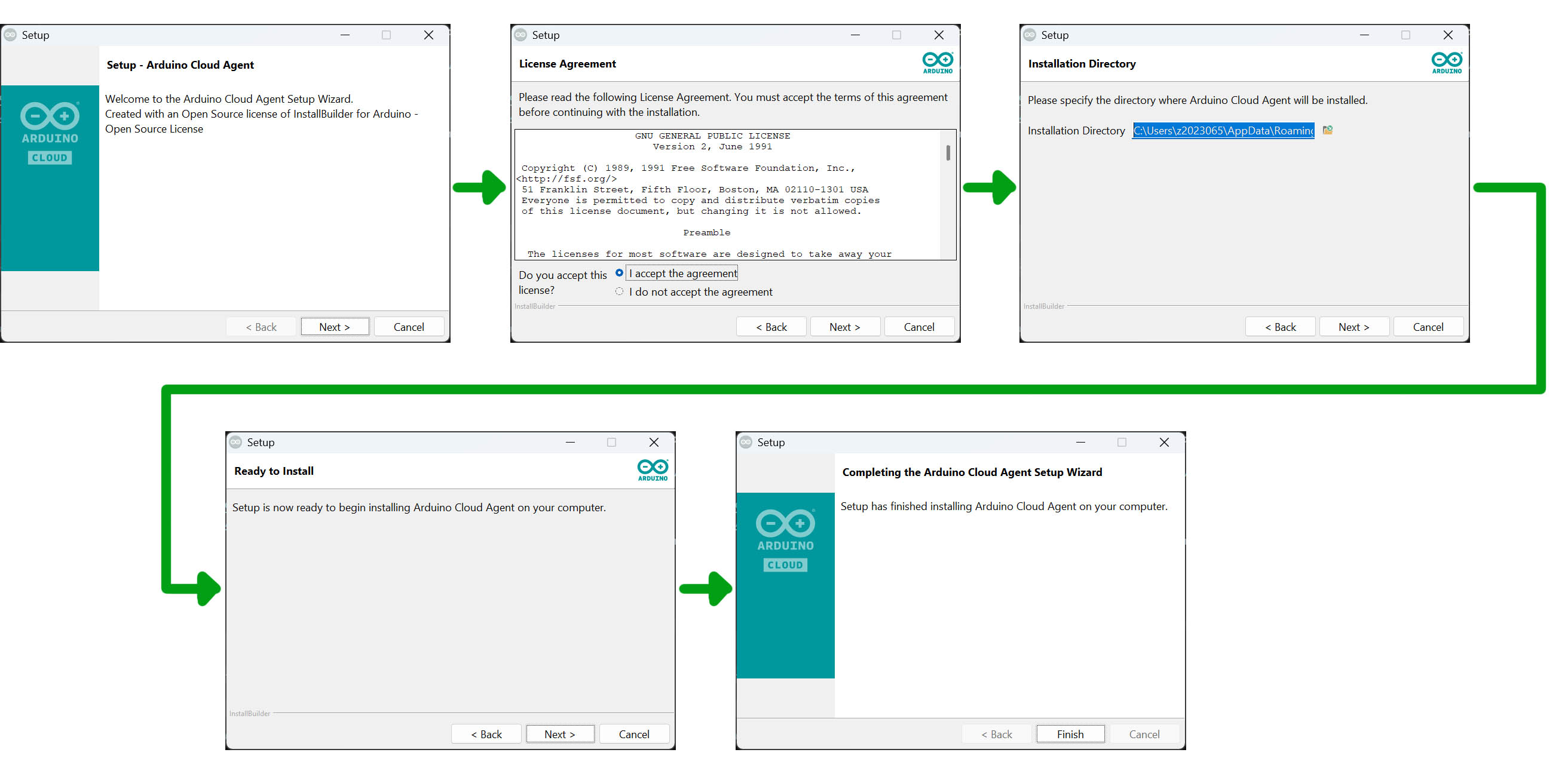
Task: Click Next in Ready to Install dialog
Action: tap(559, 734)
